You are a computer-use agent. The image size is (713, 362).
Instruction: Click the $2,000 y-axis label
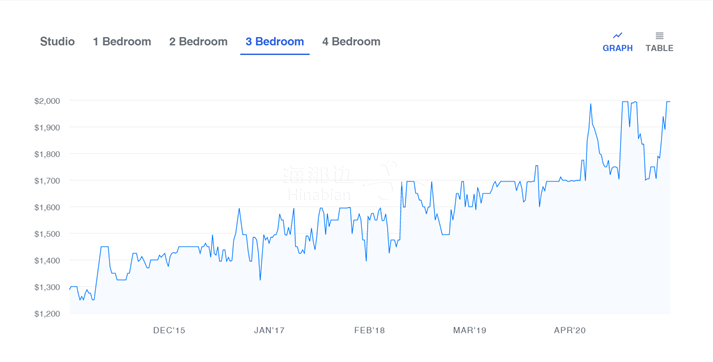[47, 101]
